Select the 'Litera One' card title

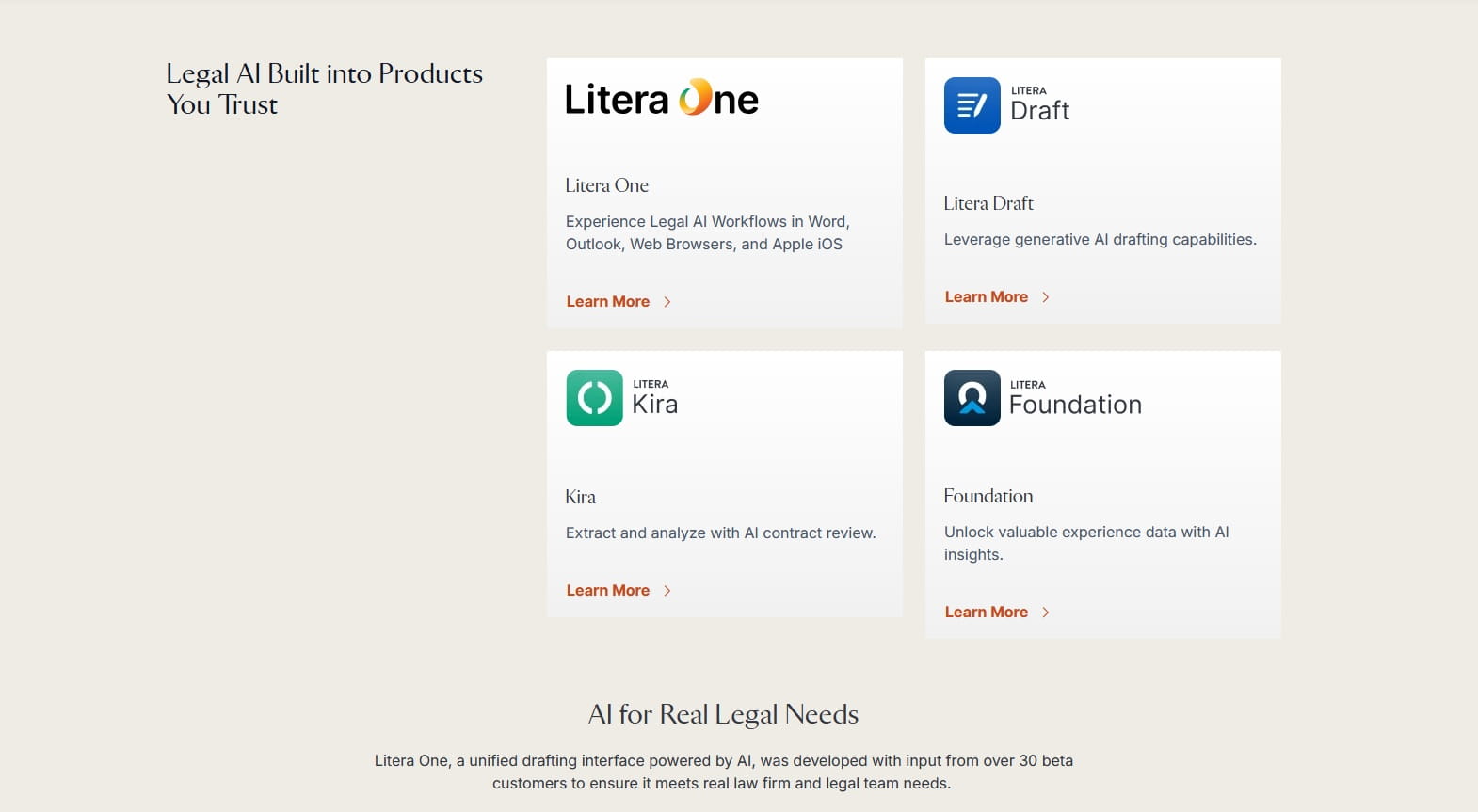click(x=607, y=185)
